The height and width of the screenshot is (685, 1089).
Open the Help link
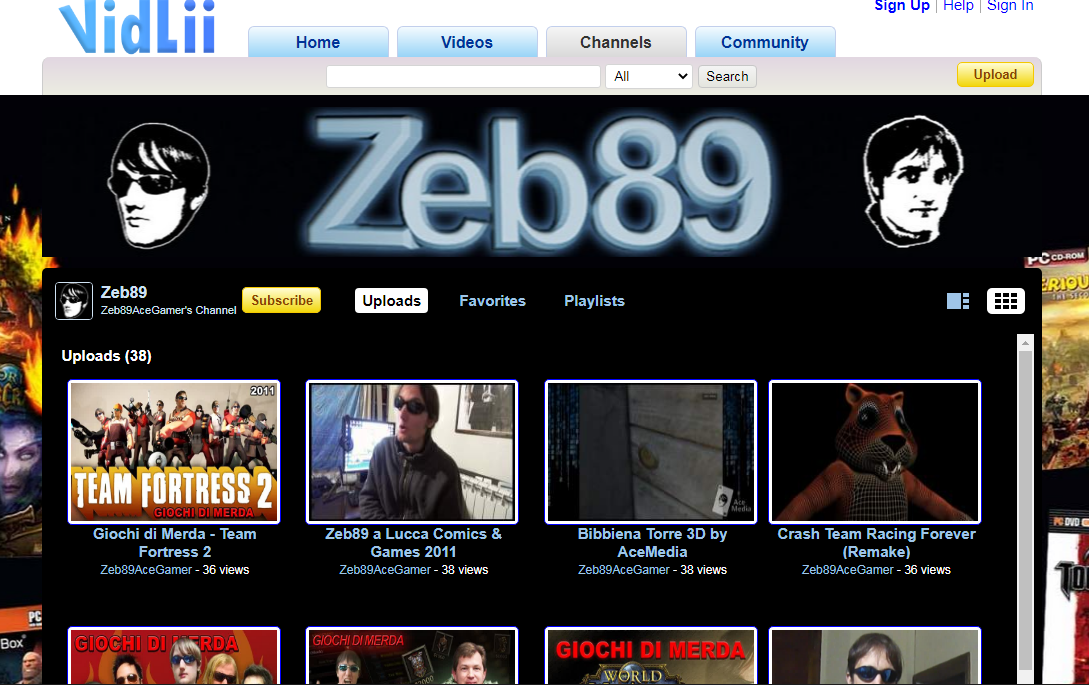tap(958, 6)
